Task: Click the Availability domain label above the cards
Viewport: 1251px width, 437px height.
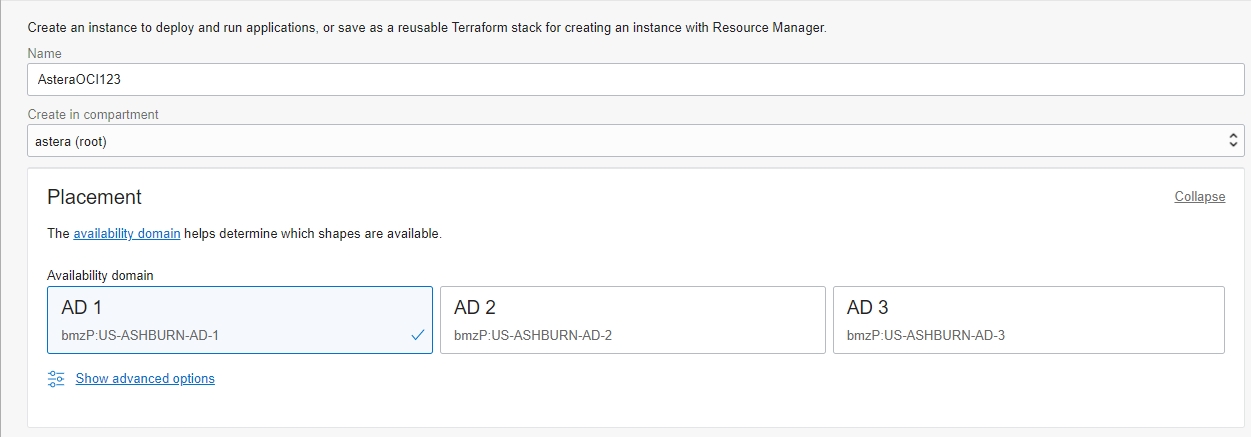Action: click(100, 275)
